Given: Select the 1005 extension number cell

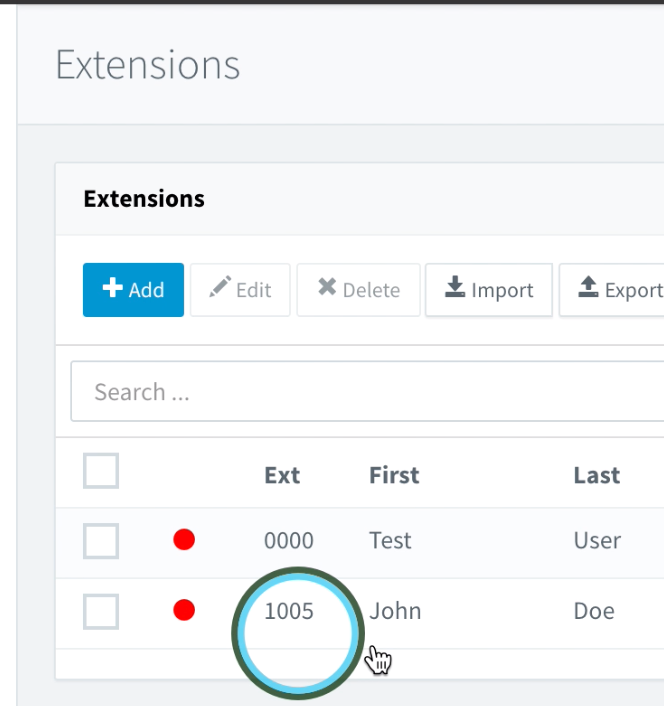Looking at the screenshot, I should [x=289, y=611].
